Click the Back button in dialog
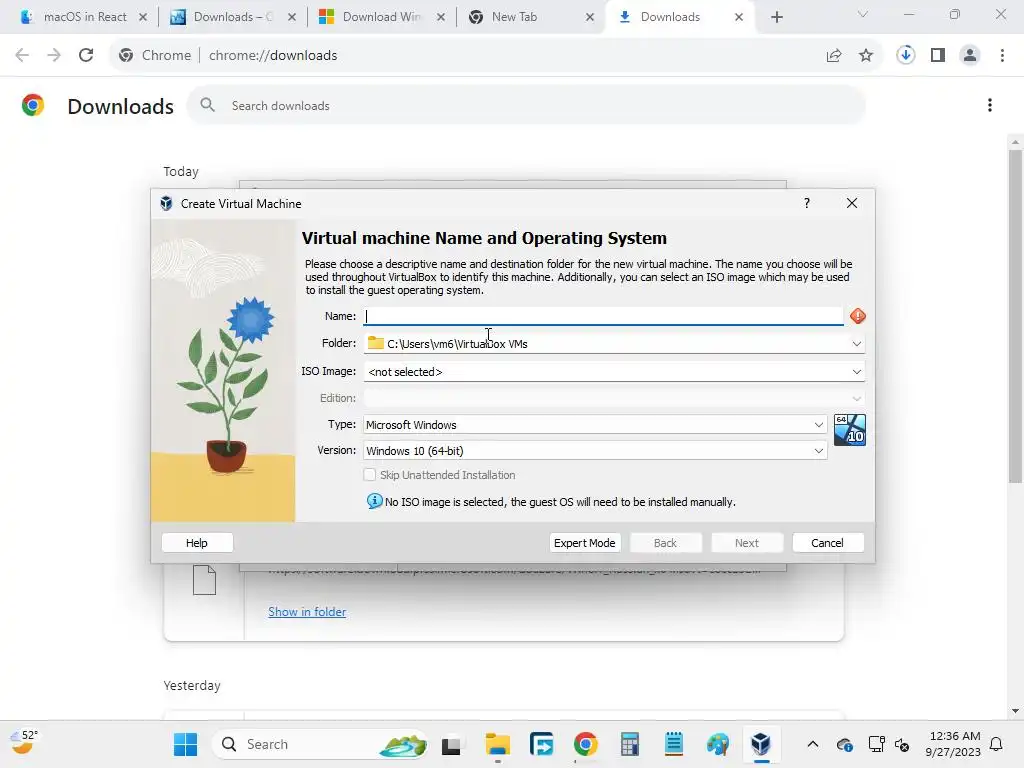The width and height of the screenshot is (1024, 768). pos(665,543)
